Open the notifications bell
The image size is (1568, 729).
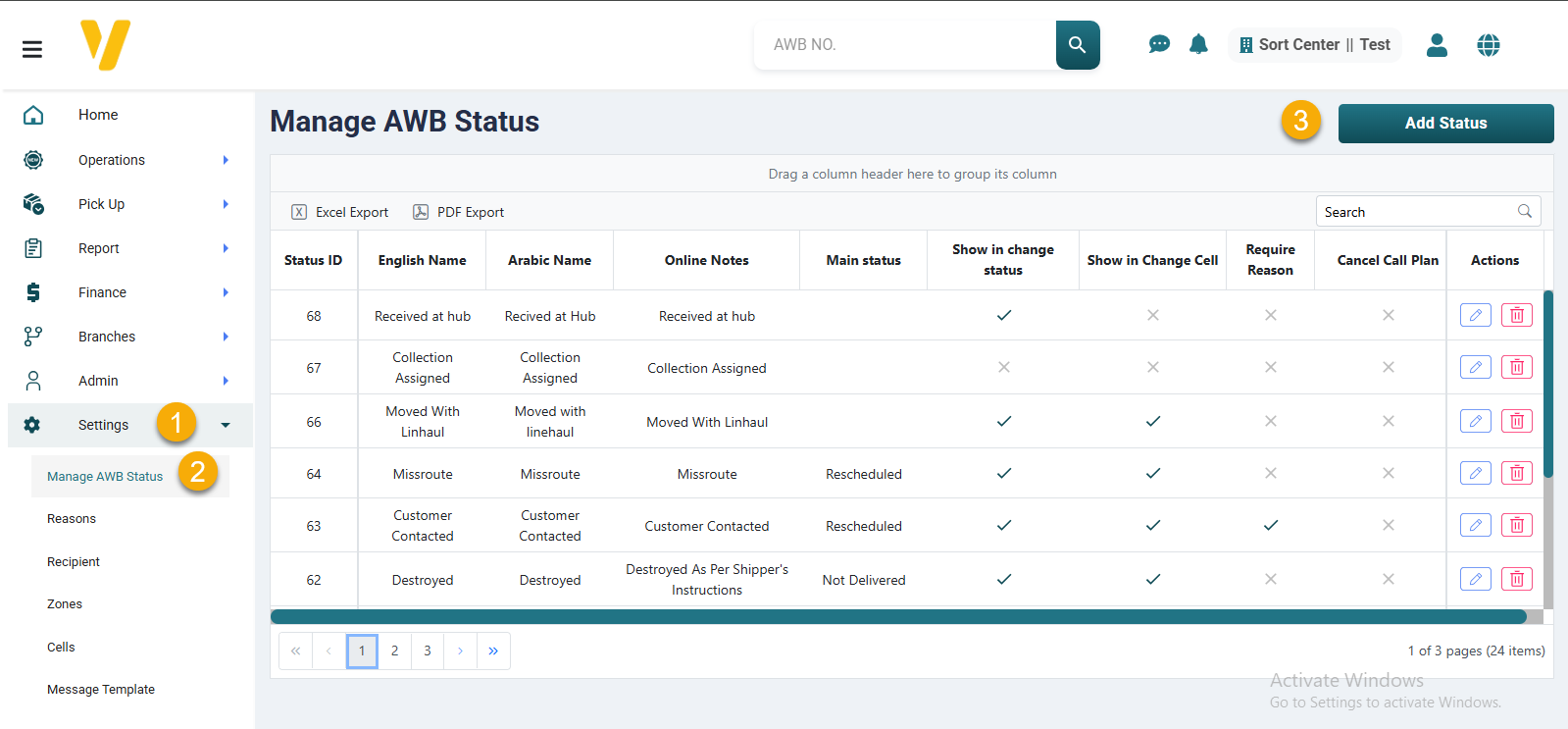pos(1198,45)
